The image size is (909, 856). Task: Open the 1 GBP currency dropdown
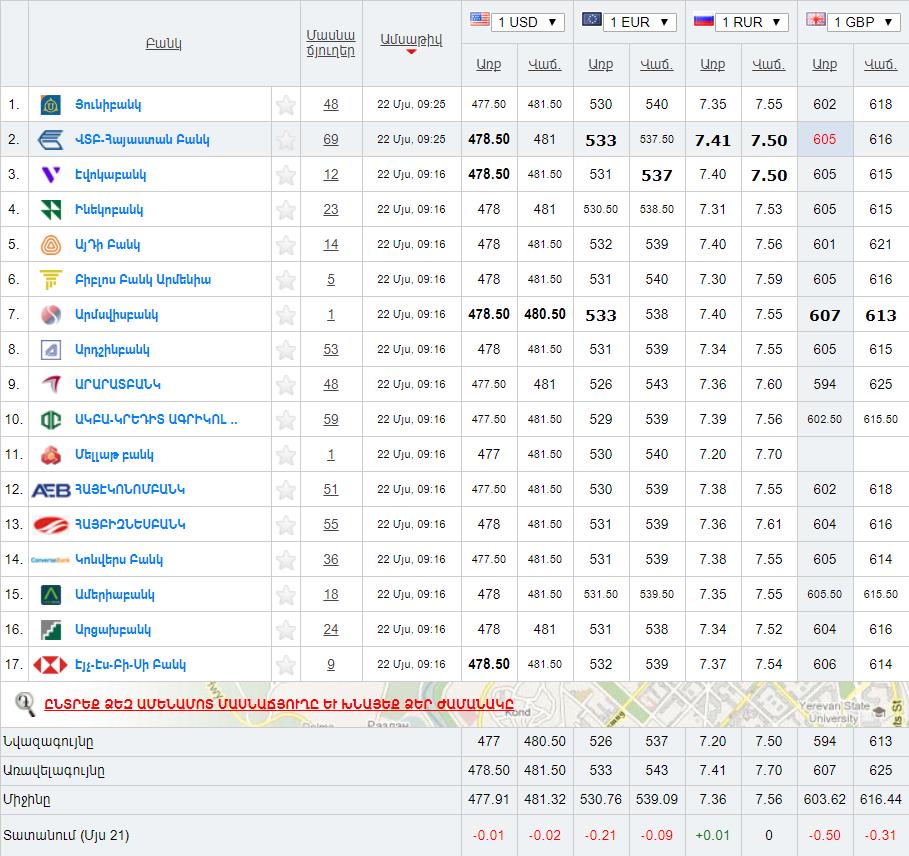pos(863,22)
